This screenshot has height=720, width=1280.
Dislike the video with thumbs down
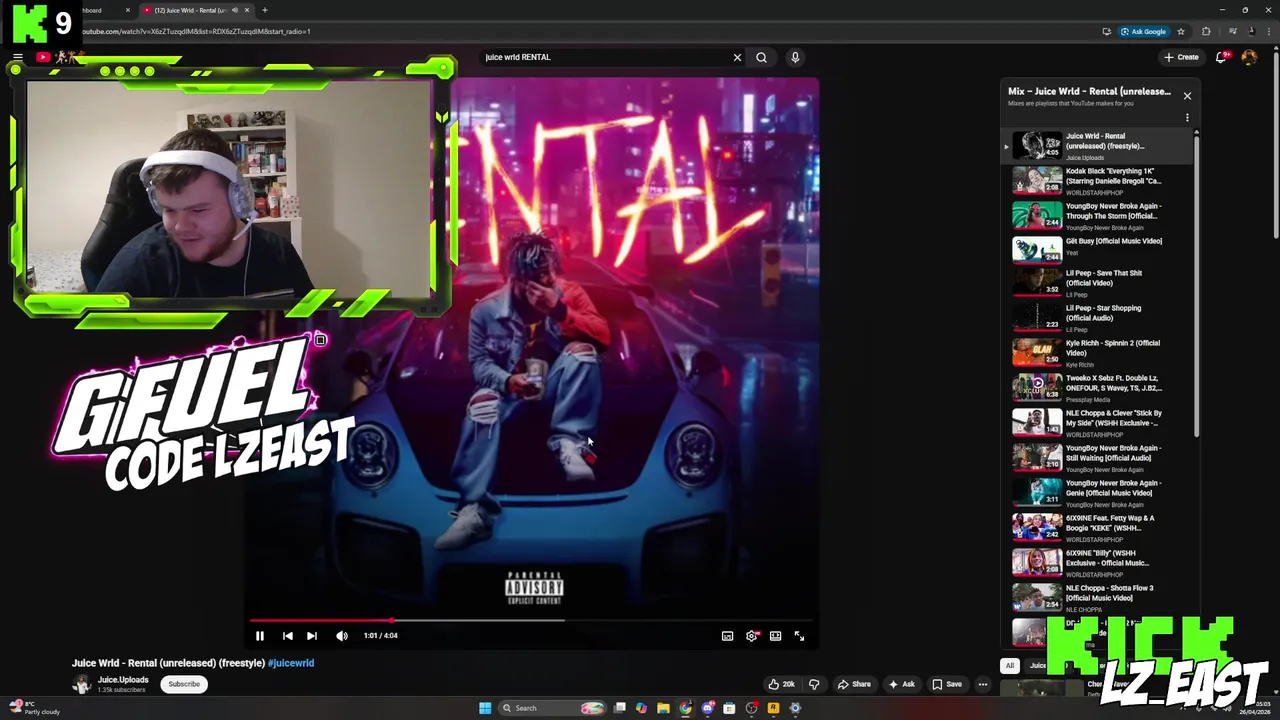tap(814, 684)
